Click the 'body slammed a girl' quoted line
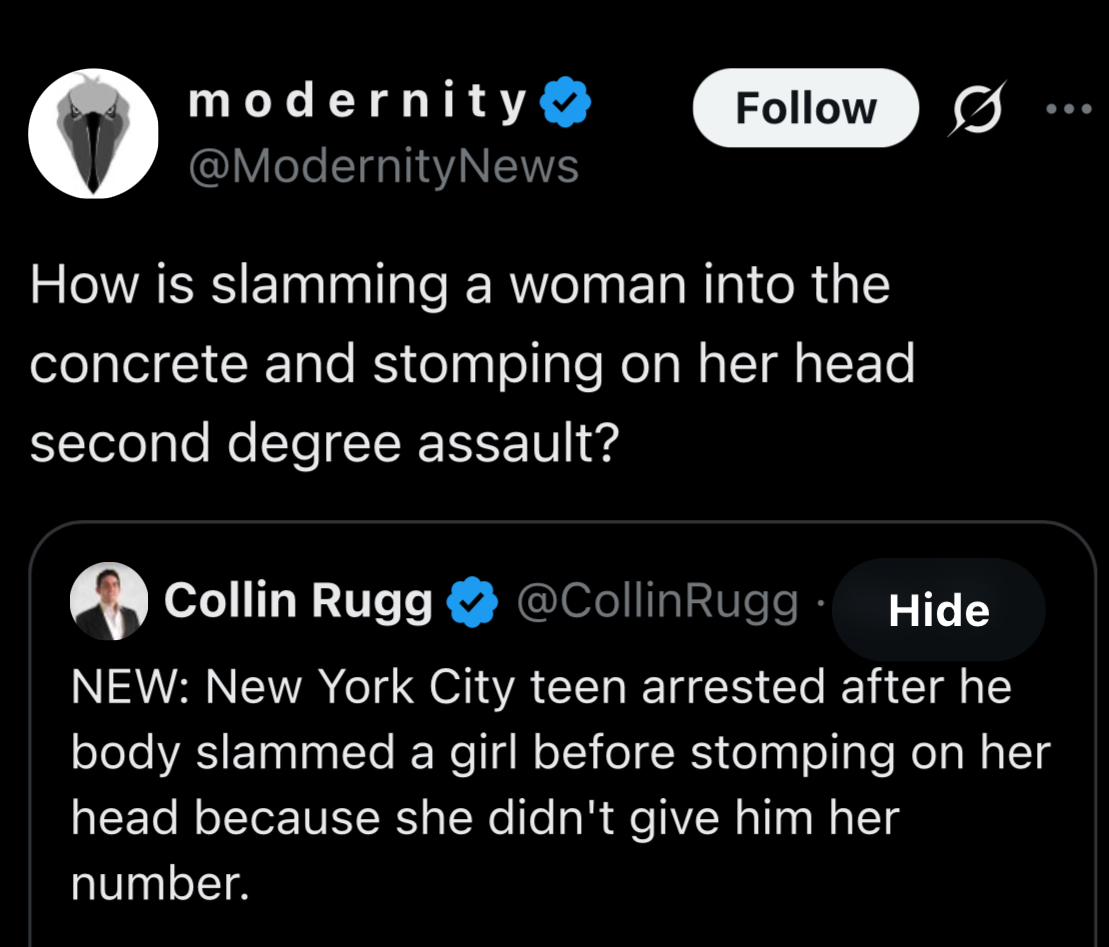 [560, 753]
